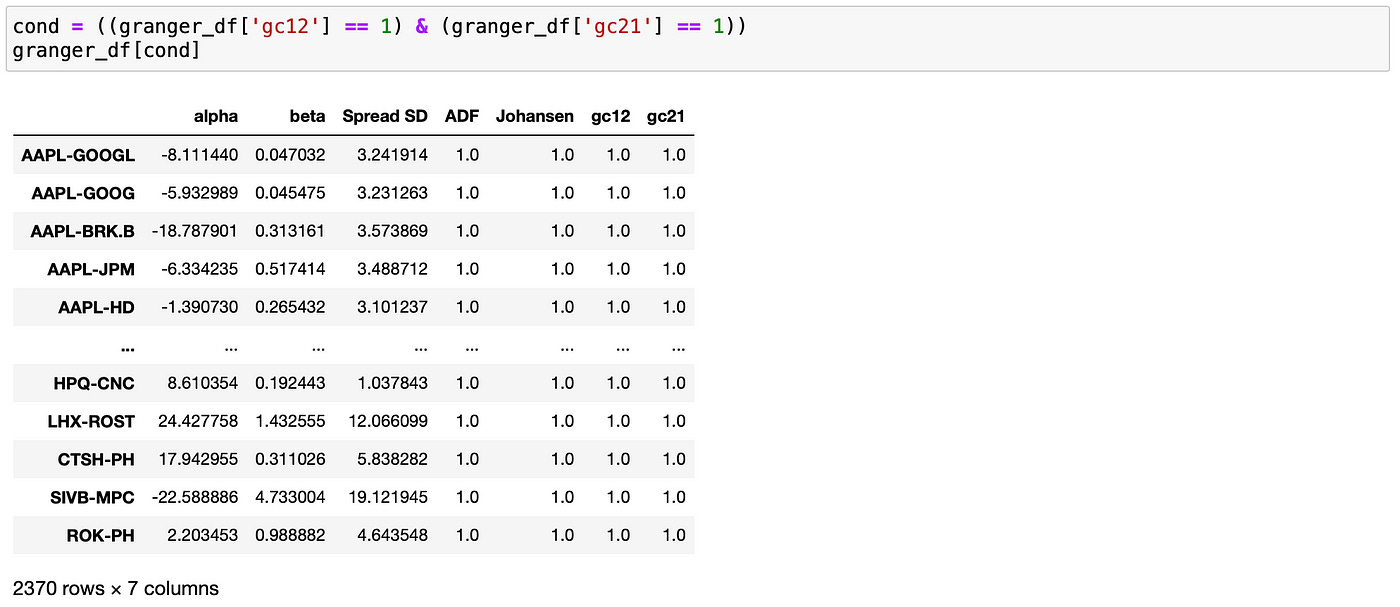Viewport: 1400px width, 607px height.
Task: Click beta value 0.192443
Action: pos(290,383)
